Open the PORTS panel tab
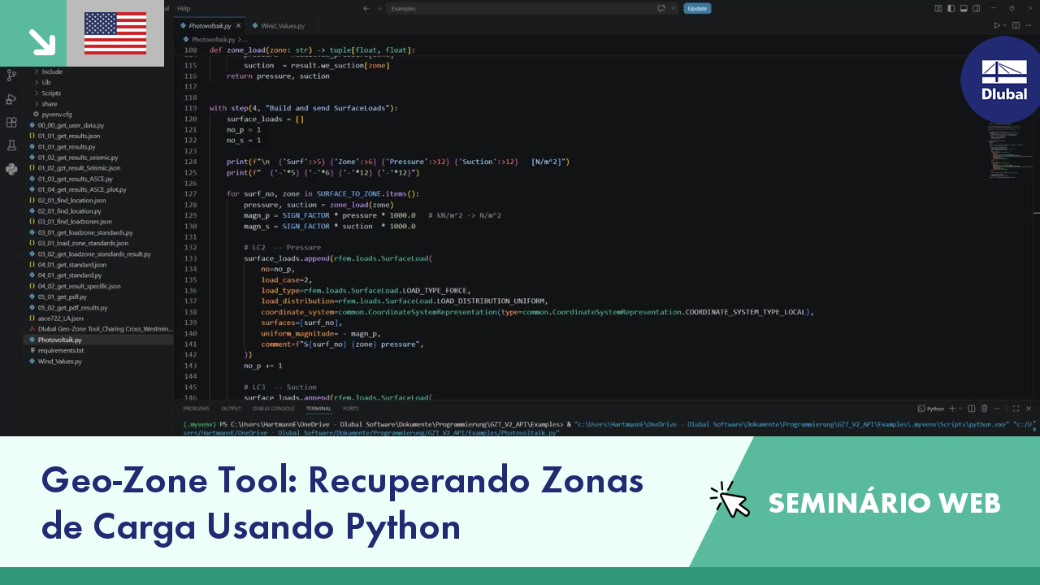Viewport: 1040px width, 585px height. coord(351,409)
